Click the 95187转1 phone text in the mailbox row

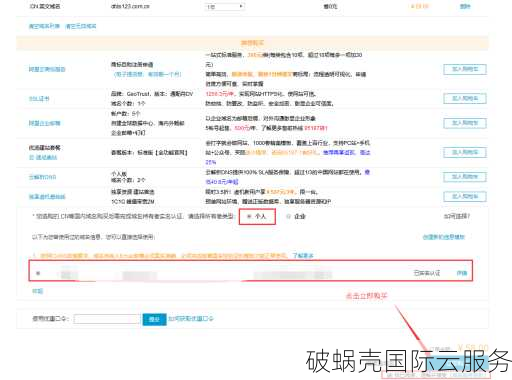(316, 128)
